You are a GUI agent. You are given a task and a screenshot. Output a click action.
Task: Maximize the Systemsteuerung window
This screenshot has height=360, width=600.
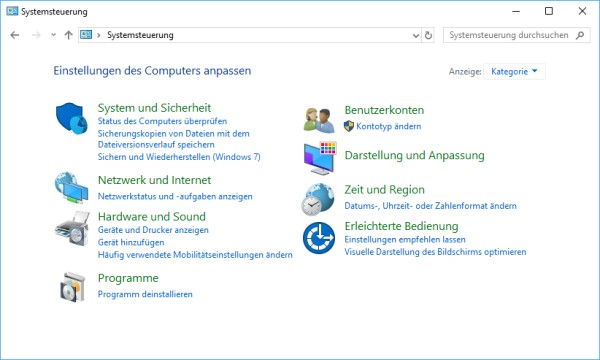[x=549, y=11]
